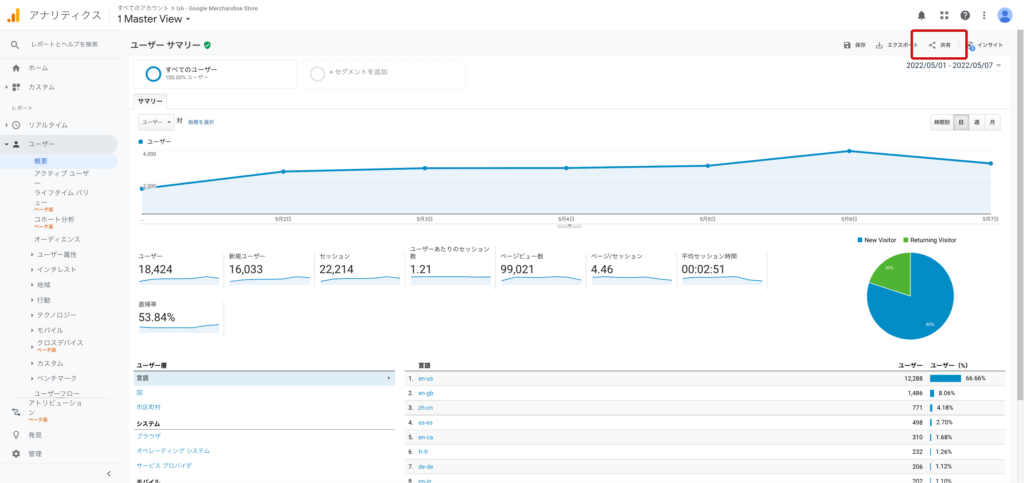Viewport: 1024px width, 483px height.
Task: Open the date range picker dropdown
Action: pos(952,66)
